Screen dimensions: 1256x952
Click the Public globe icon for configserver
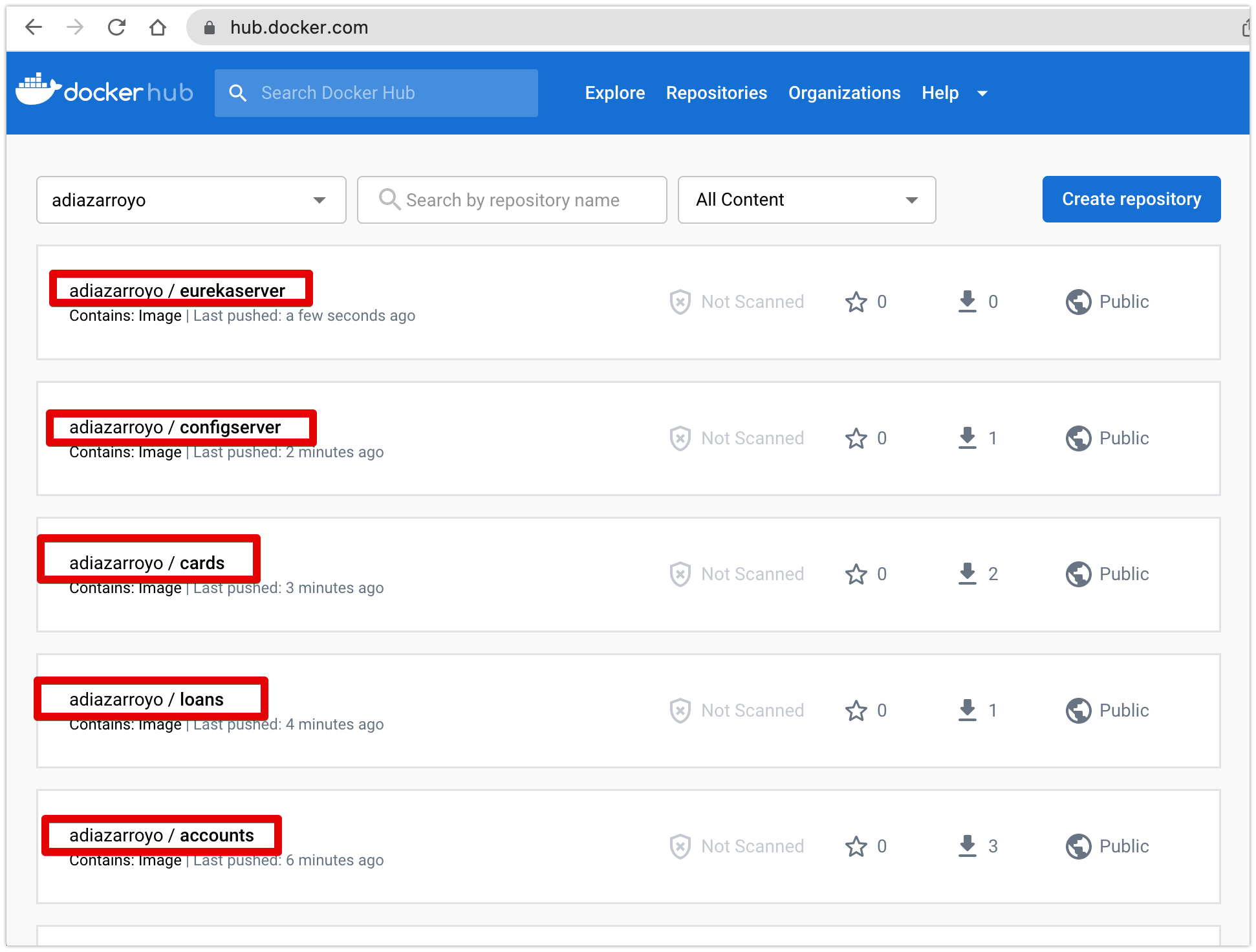coord(1079,438)
